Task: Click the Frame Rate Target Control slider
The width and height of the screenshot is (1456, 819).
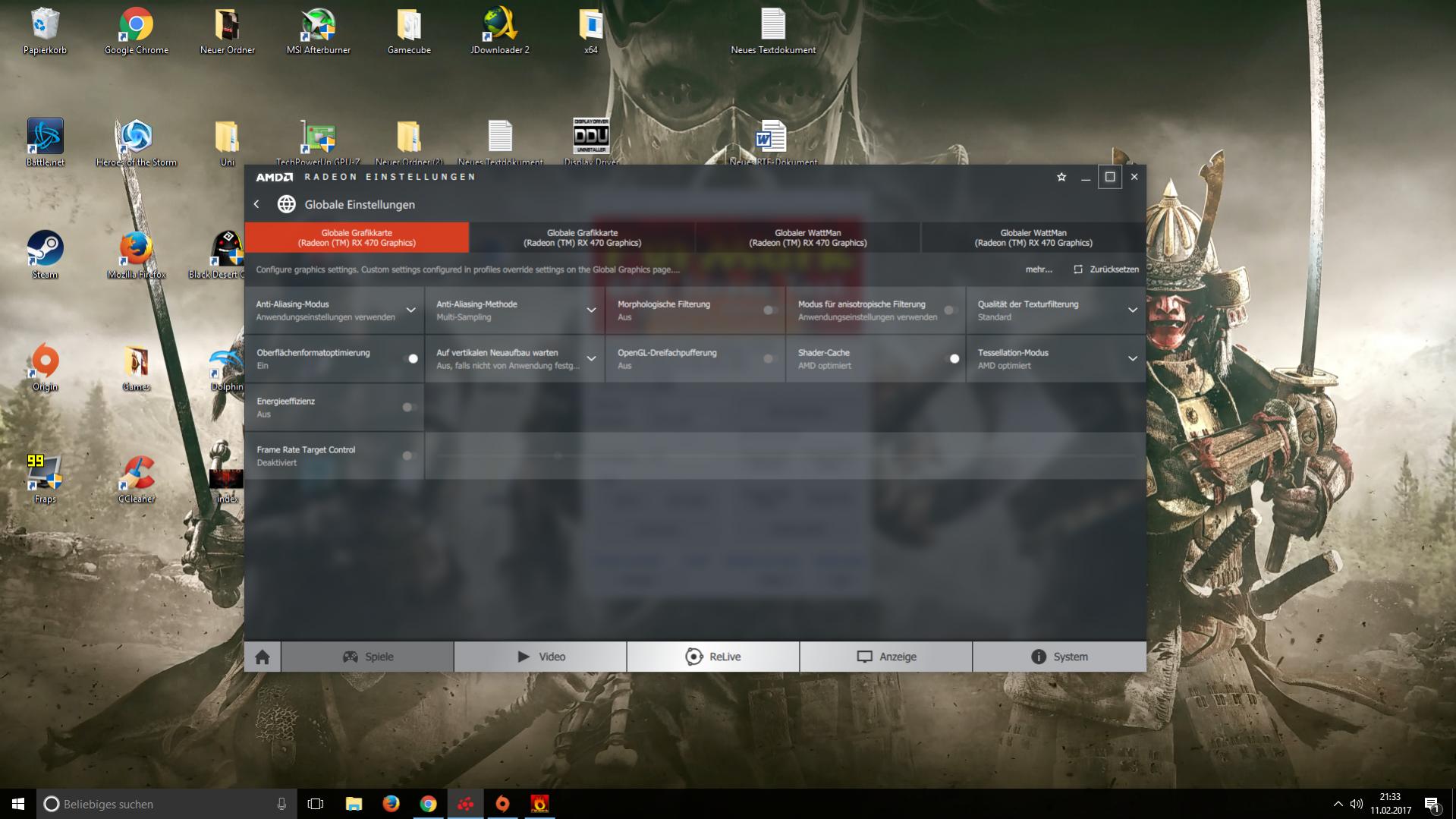Action: click(x=785, y=455)
